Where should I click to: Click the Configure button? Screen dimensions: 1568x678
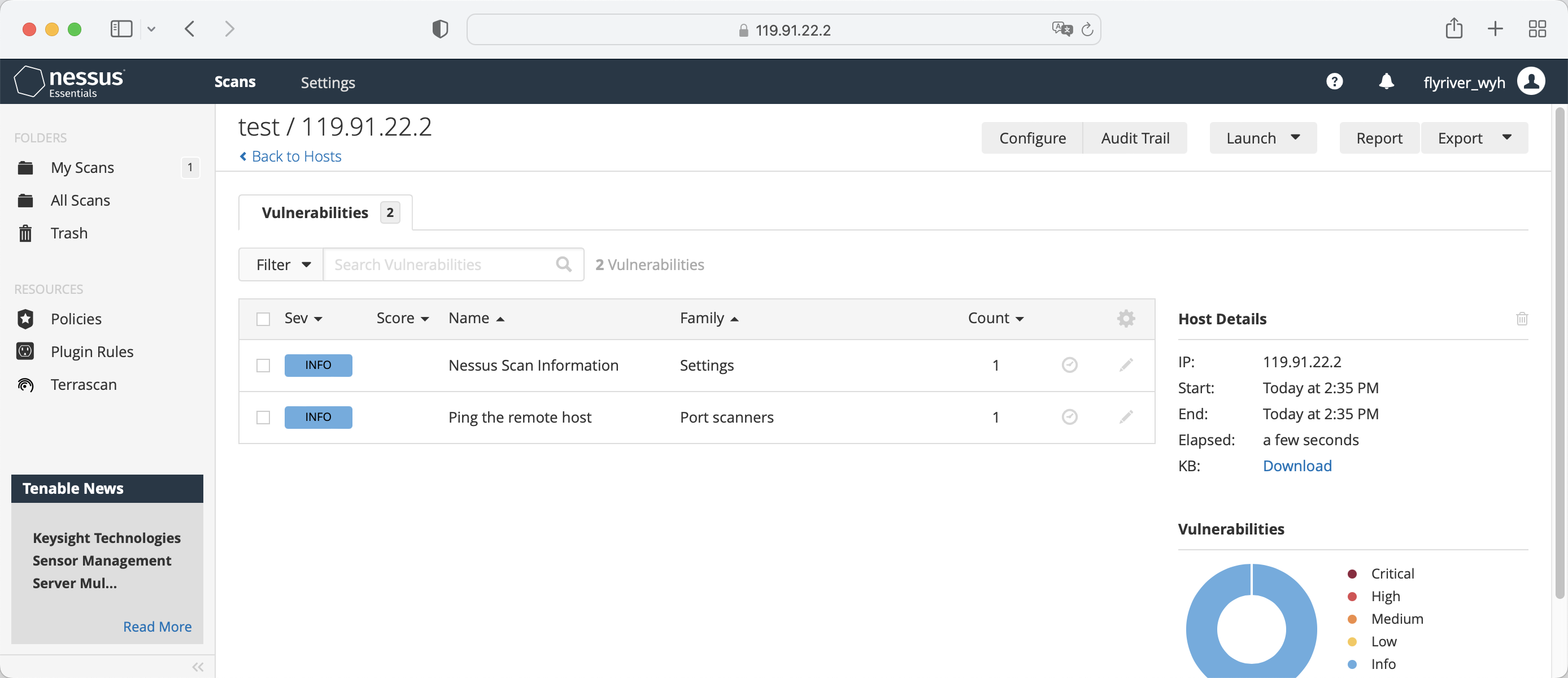tap(1033, 137)
